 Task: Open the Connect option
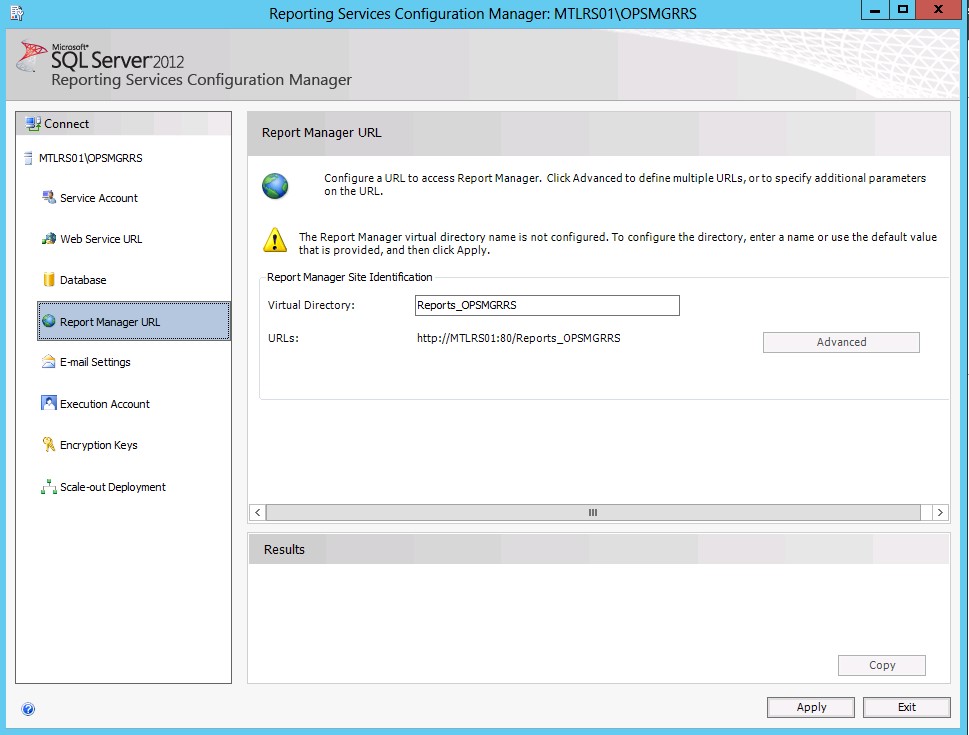click(x=67, y=124)
